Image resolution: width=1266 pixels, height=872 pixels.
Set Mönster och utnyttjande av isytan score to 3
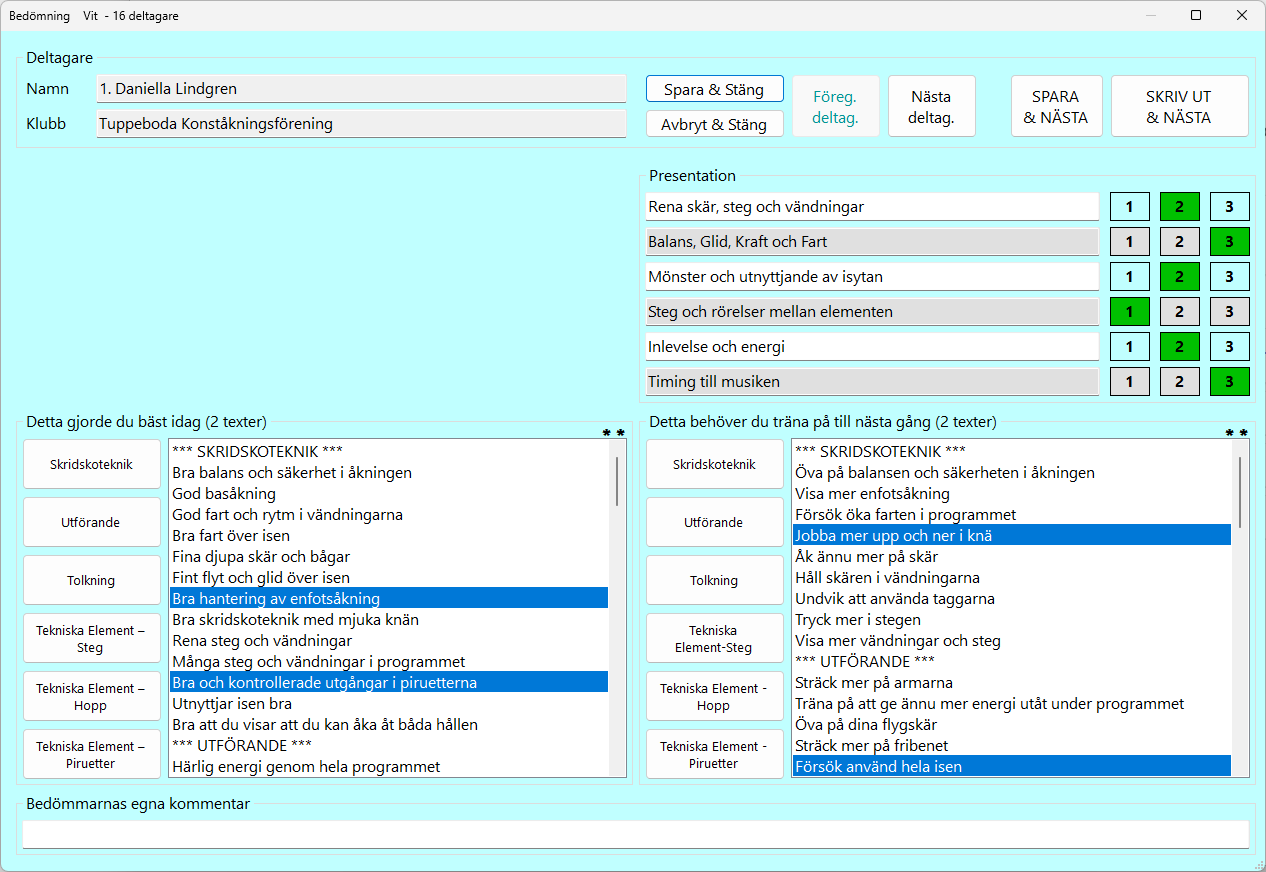pos(1230,277)
